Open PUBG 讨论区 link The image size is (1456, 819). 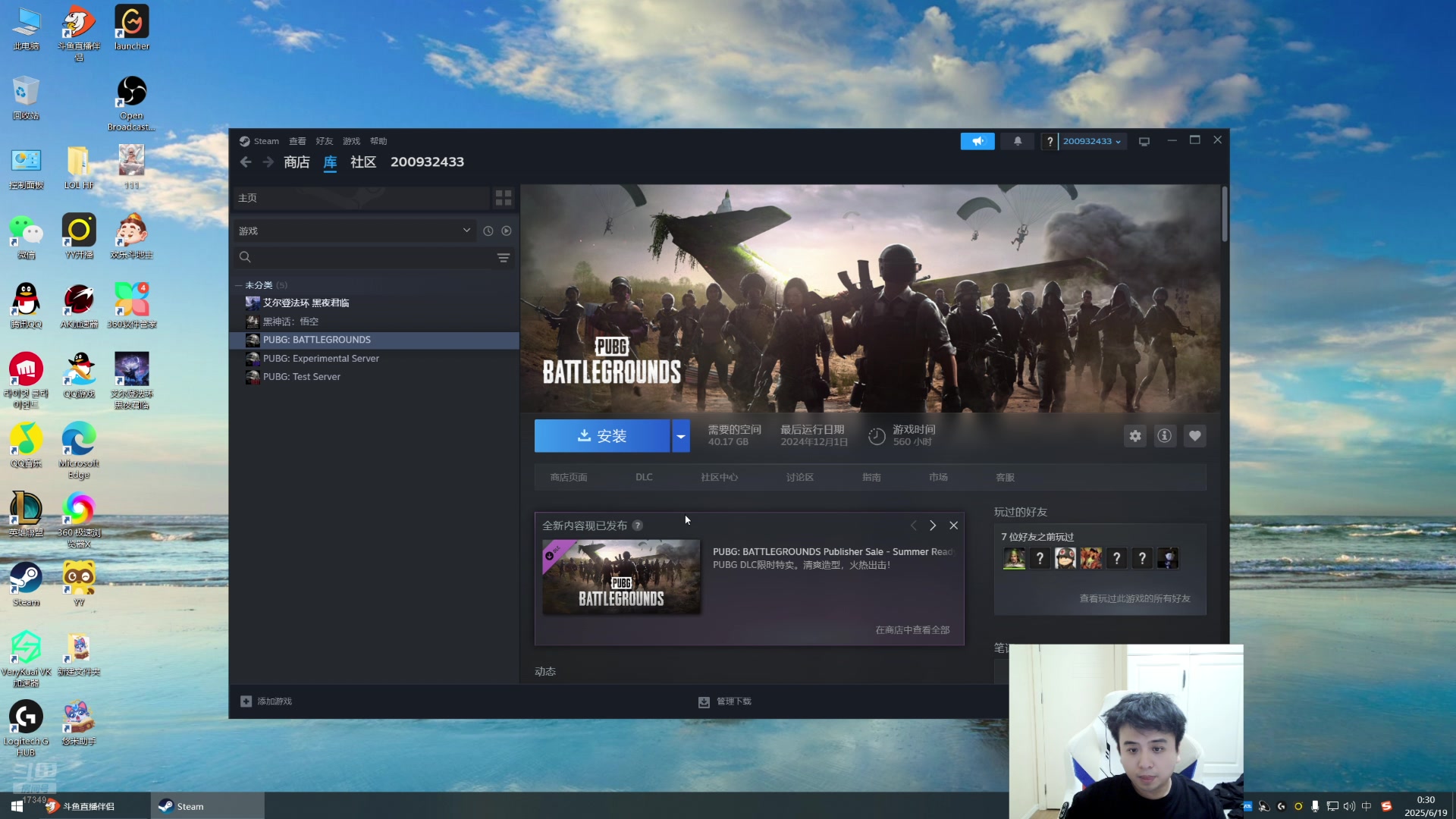(x=800, y=478)
